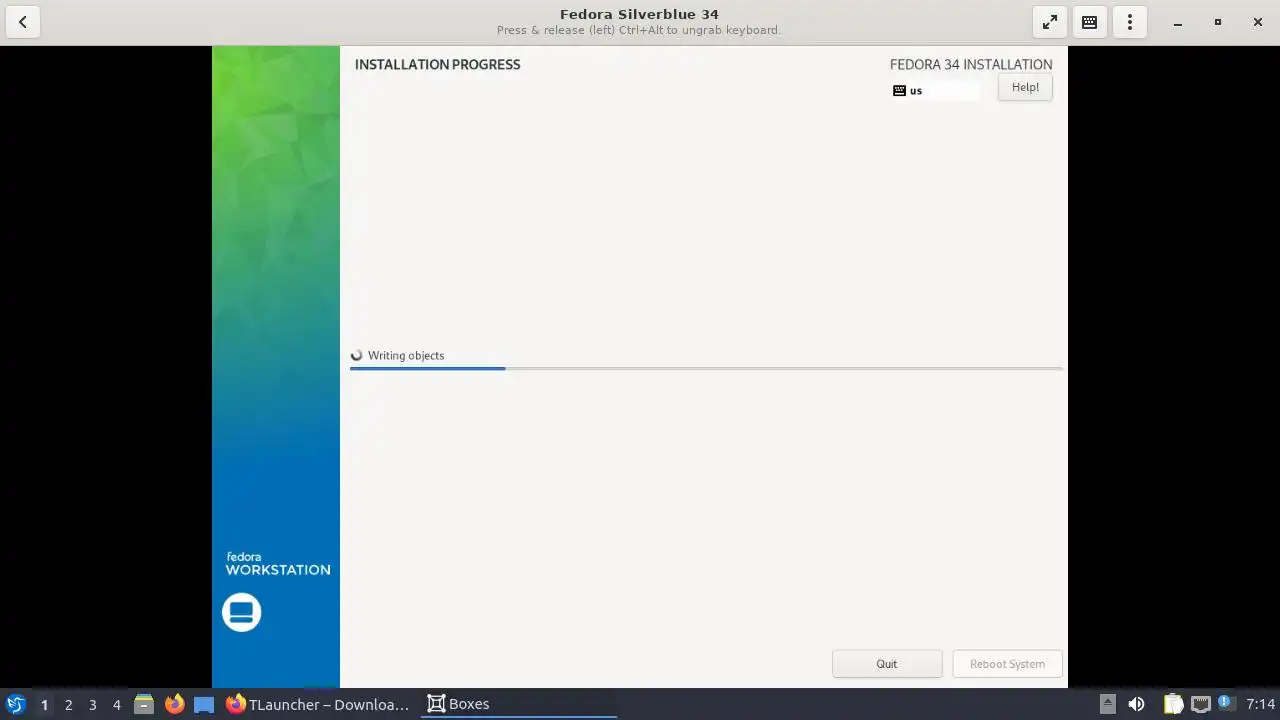The image size is (1280, 720).
Task: Click the eject removable media tray icon
Action: pos(1107,704)
